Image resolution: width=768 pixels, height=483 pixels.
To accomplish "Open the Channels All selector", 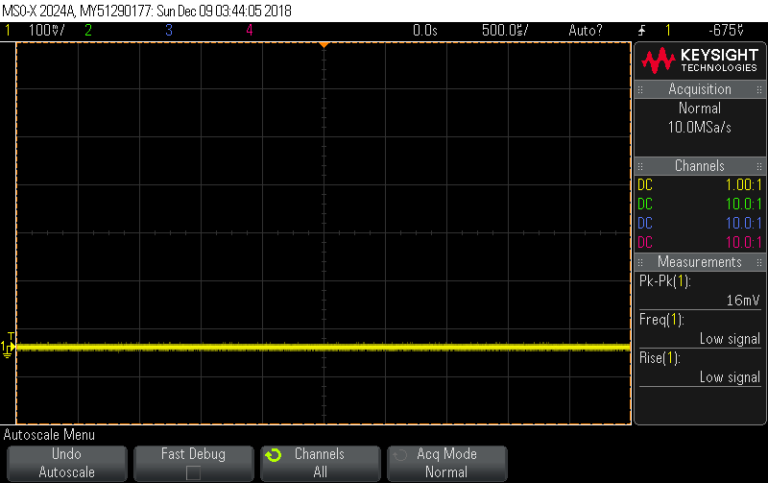I will 320,463.
